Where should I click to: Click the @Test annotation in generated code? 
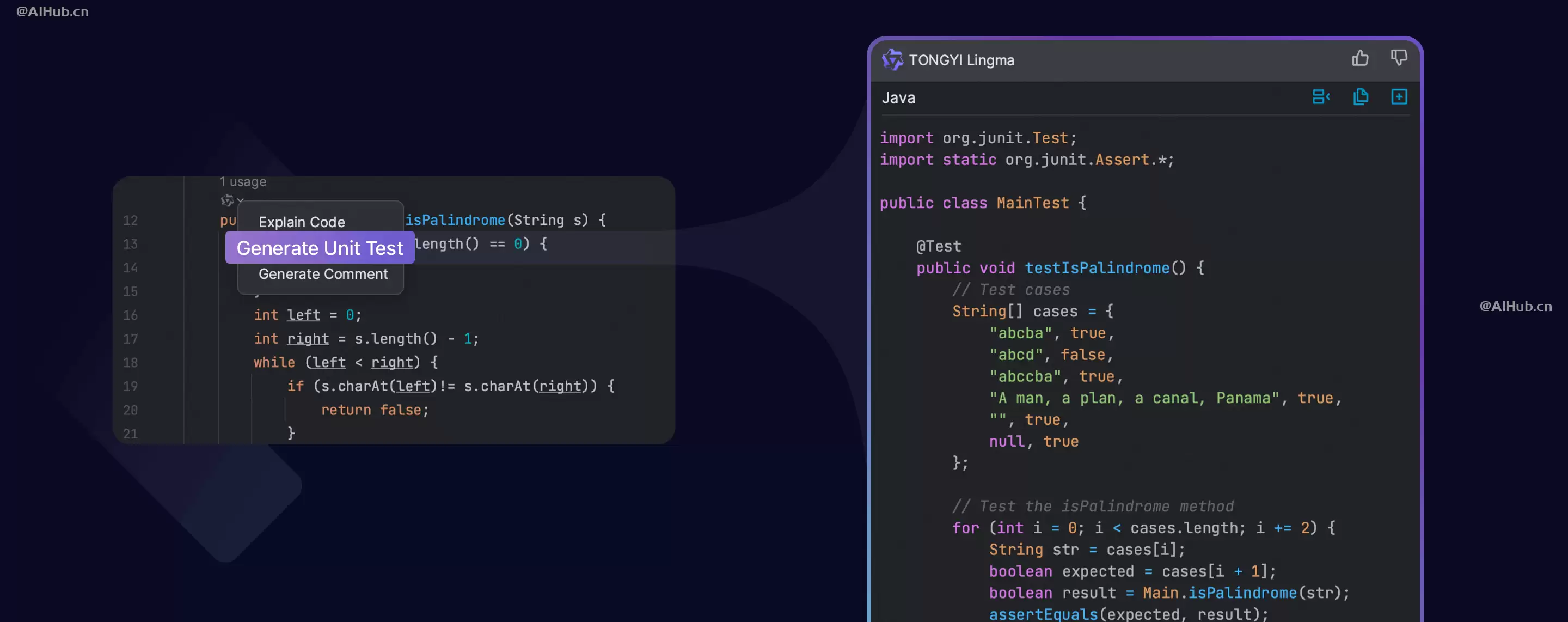coord(939,246)
